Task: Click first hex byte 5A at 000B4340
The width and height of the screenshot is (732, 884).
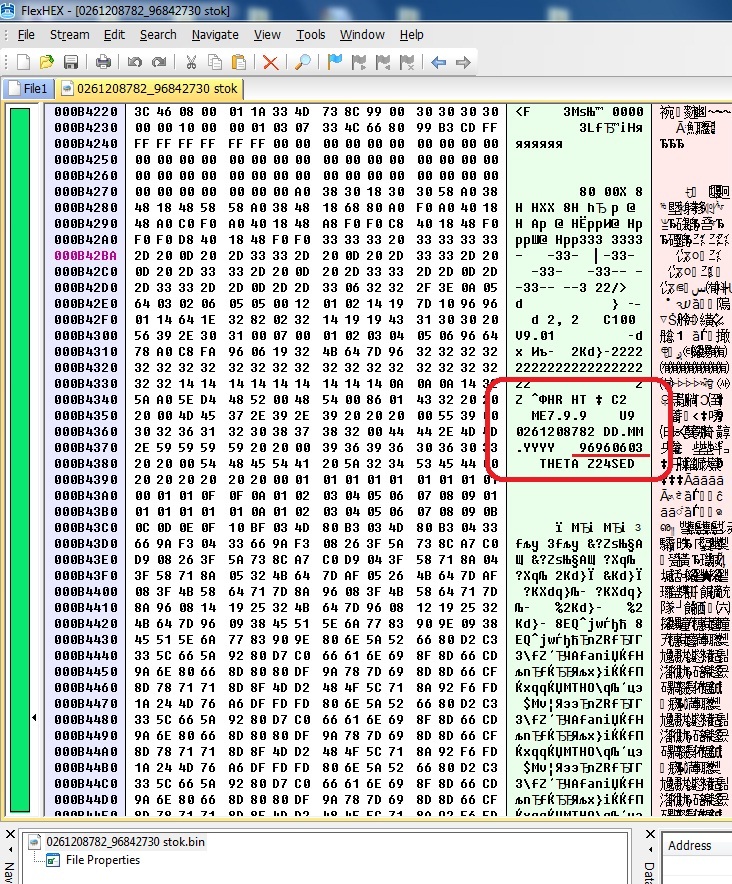Action: tap(142, 400)
